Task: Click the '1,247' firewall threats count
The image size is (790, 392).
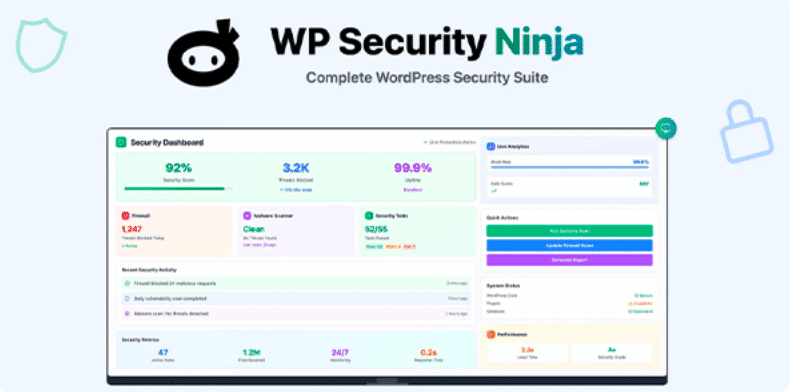Action: 131,229
